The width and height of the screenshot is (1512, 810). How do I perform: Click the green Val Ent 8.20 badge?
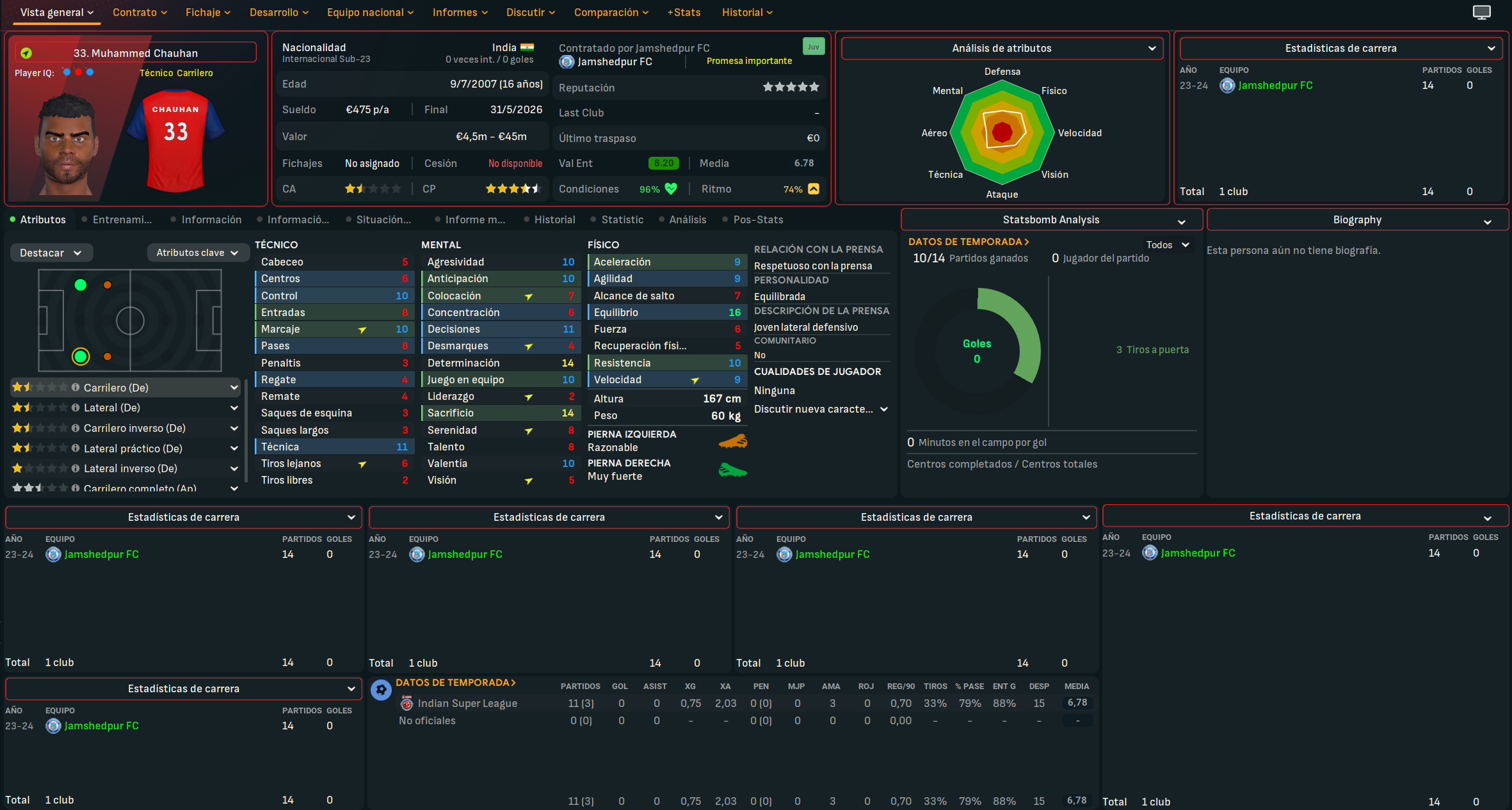coord(664,163)
